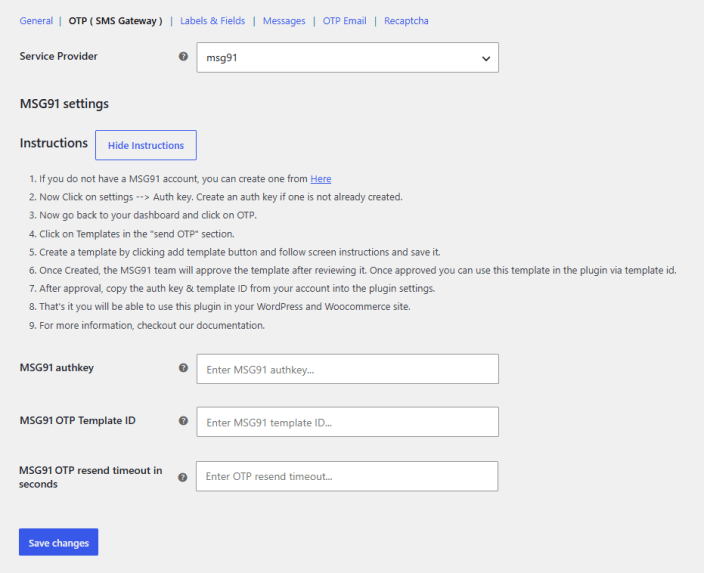Click the Service Provider label

(x=58, y=56)
